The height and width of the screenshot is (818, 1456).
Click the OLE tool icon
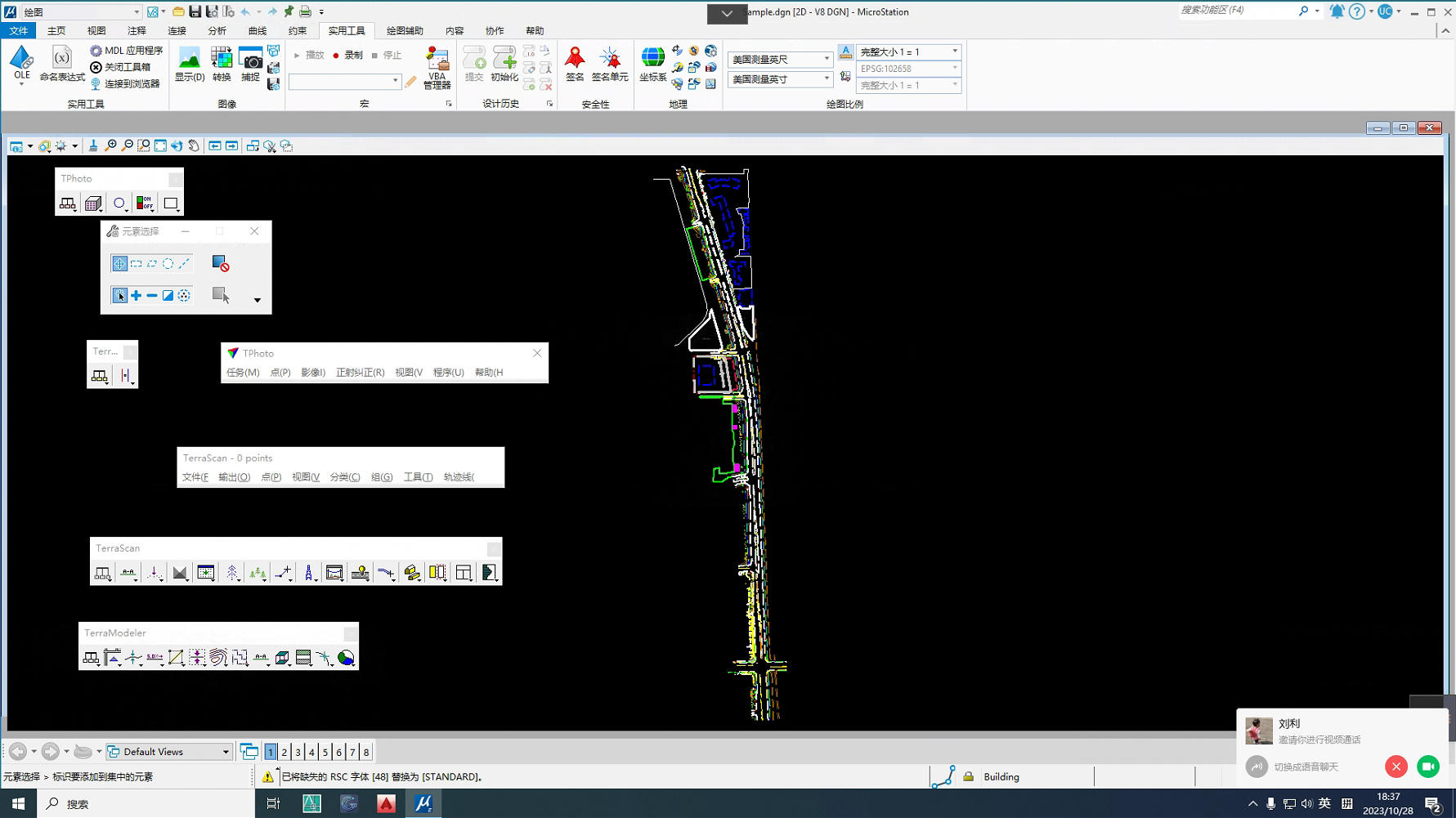tap(21, 63)
